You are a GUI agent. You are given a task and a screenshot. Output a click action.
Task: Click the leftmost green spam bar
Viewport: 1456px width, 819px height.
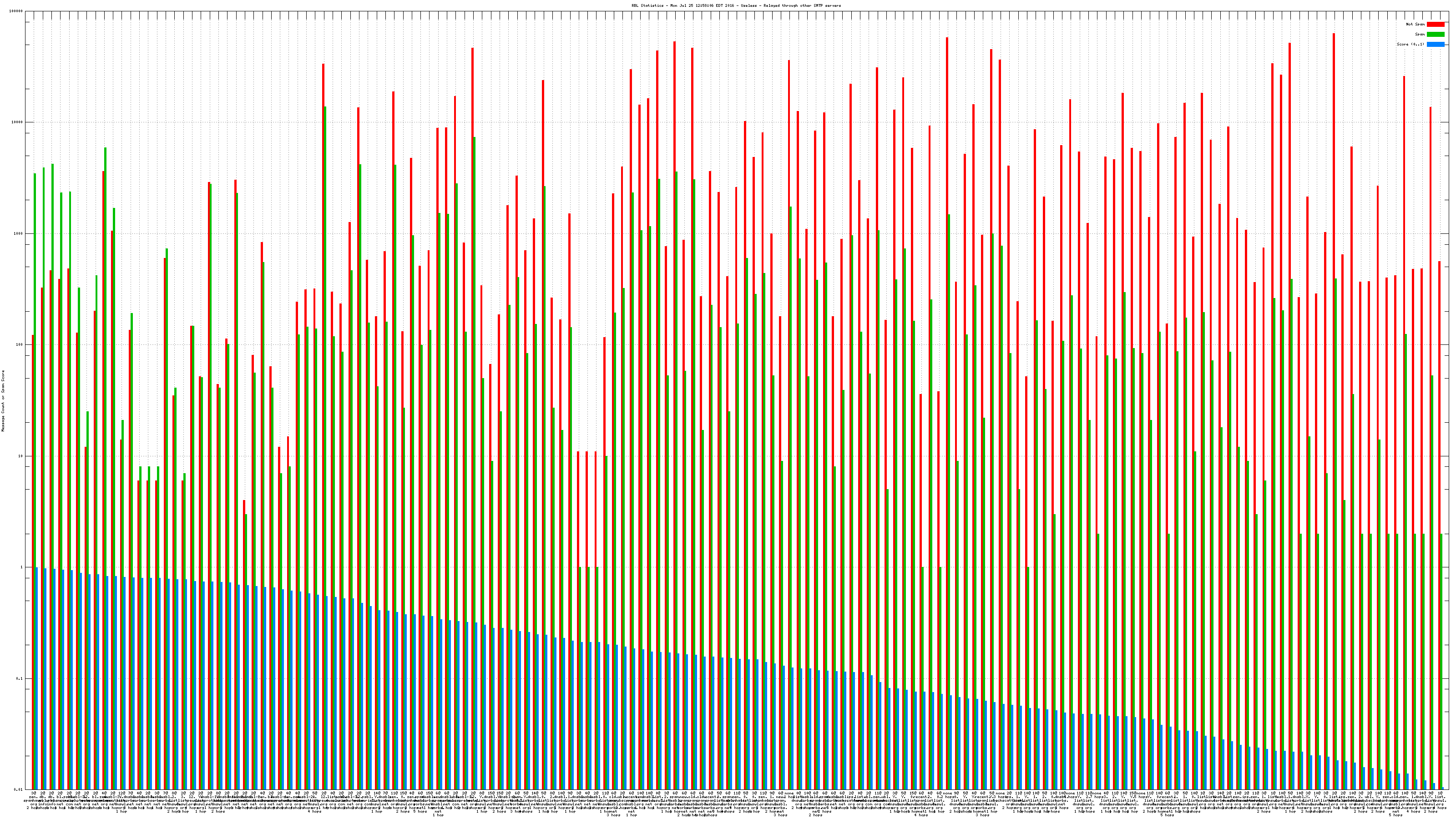tap(35, 396)
